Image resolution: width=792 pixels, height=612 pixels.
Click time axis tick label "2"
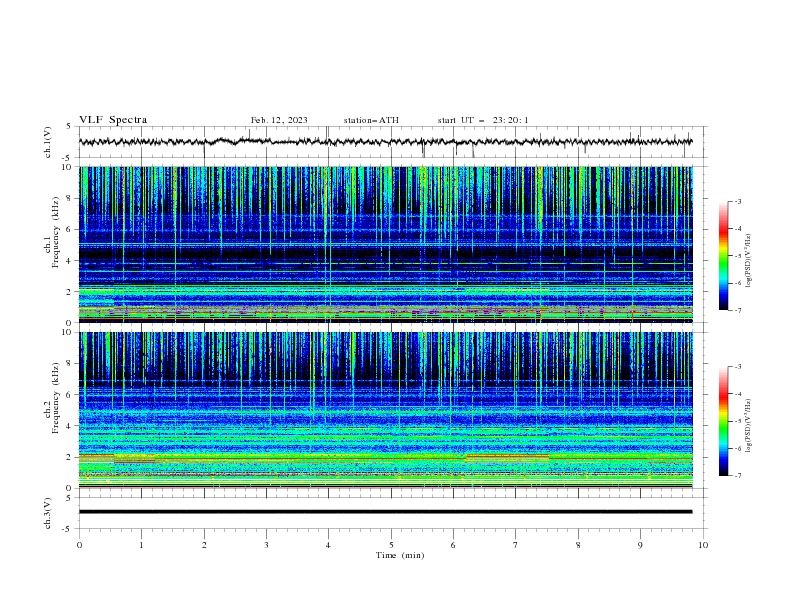(204, 545)
